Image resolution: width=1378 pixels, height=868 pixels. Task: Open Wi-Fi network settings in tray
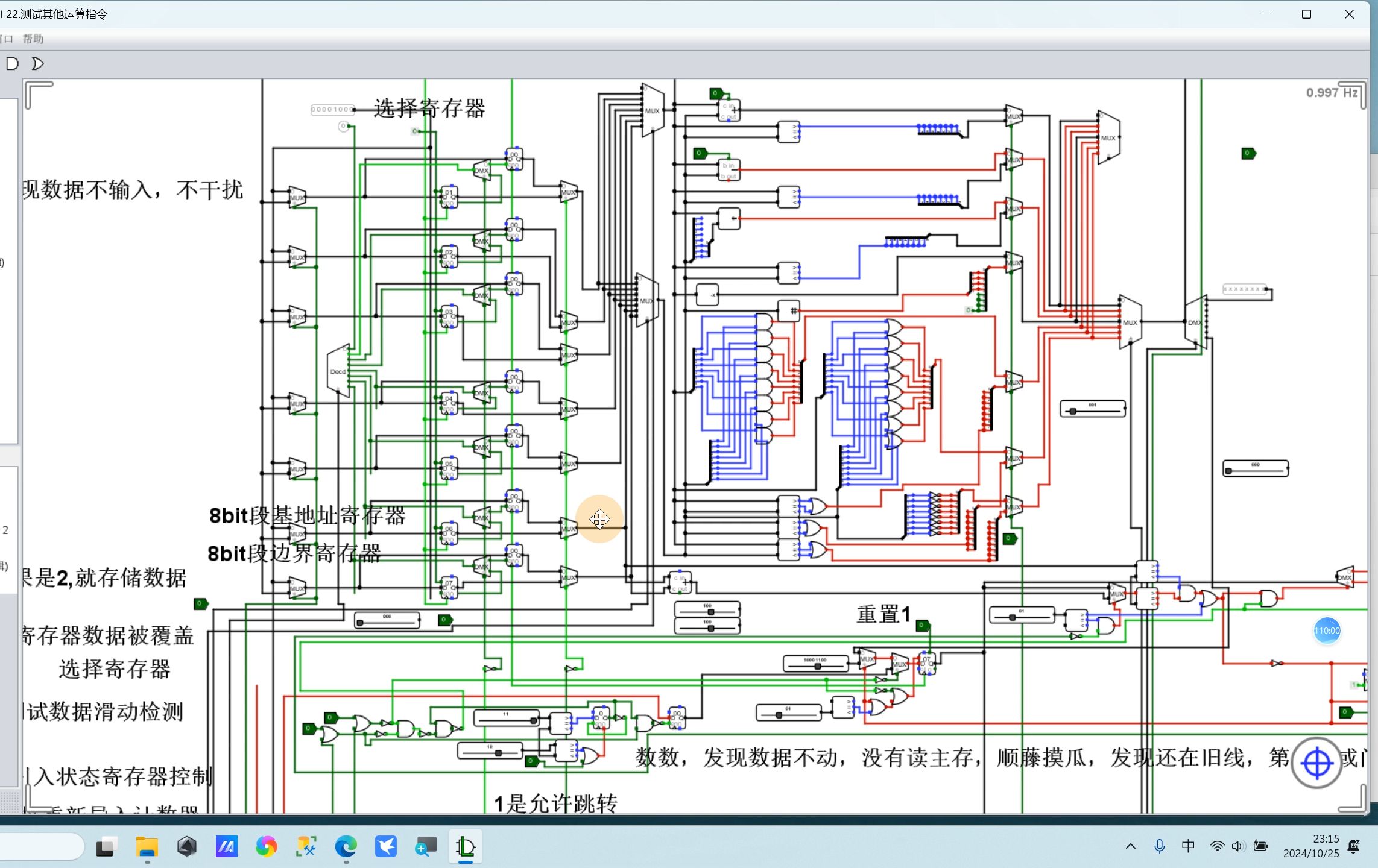1217,846
